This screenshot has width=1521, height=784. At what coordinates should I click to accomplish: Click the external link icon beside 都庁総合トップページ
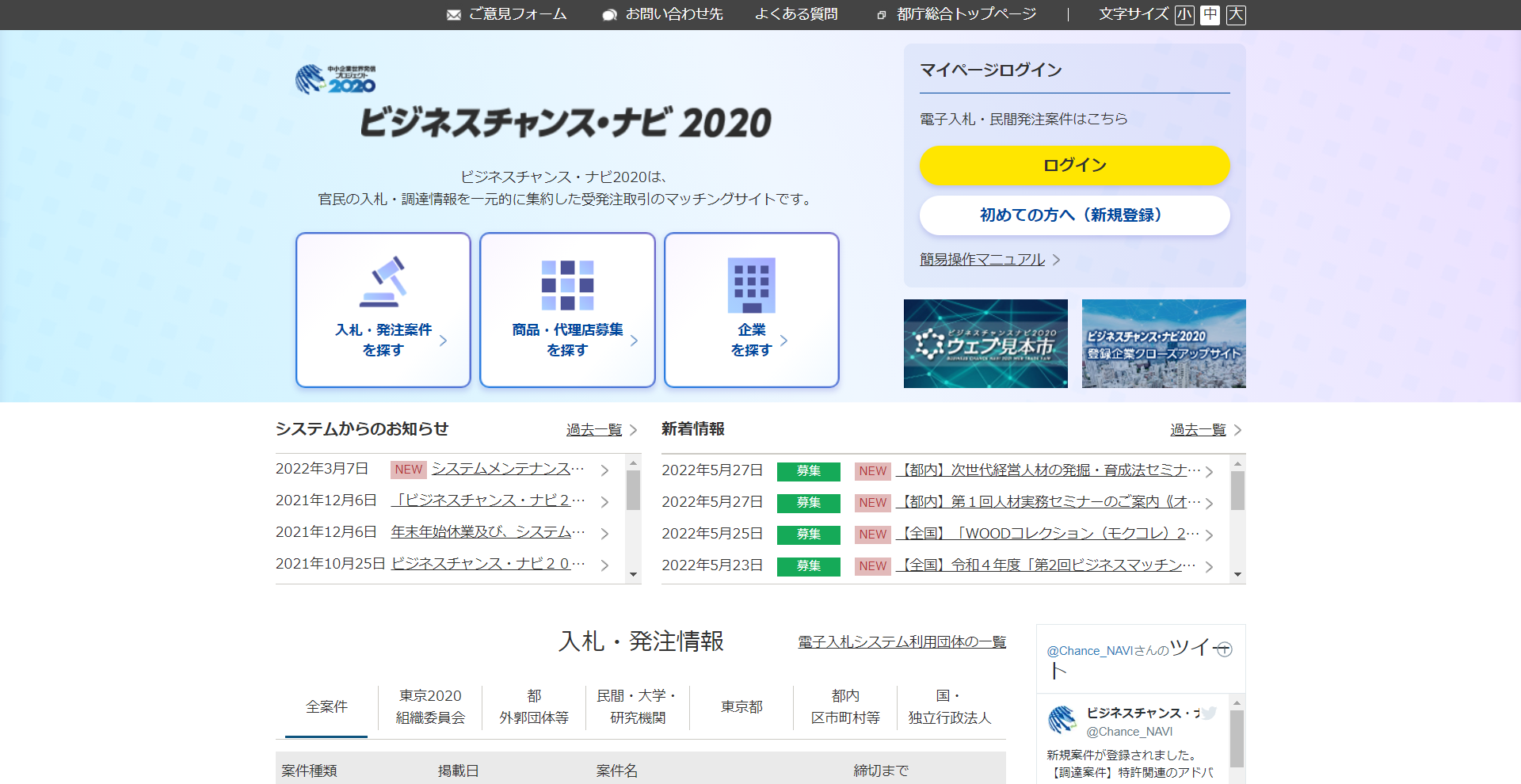pyautogui.click(x=881, y=15)
